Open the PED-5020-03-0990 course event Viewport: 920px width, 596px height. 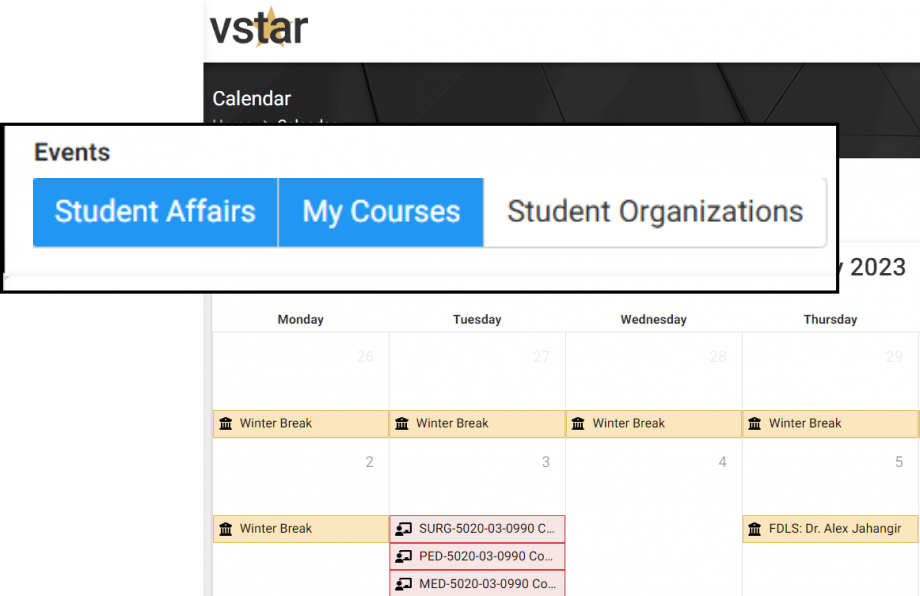tap(486, 556)
